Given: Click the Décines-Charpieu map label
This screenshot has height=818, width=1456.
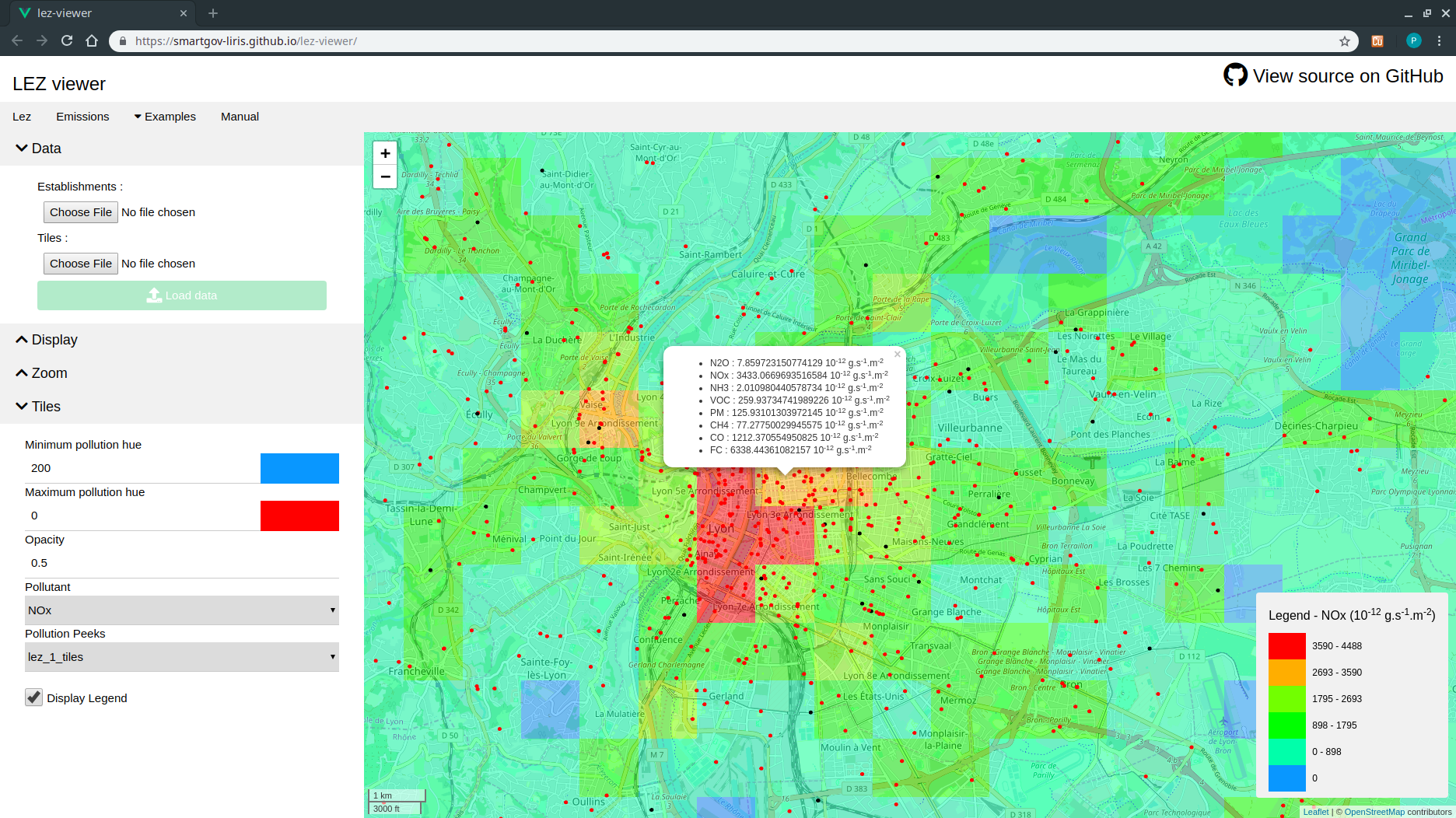Looking at the screenshot, I should [1316, 425].
